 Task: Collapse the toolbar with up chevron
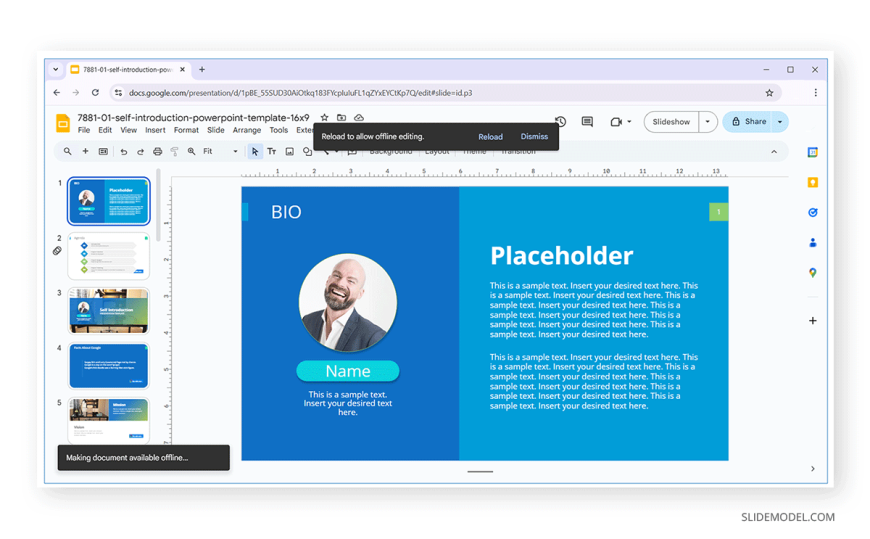click(x=774, y=152)
